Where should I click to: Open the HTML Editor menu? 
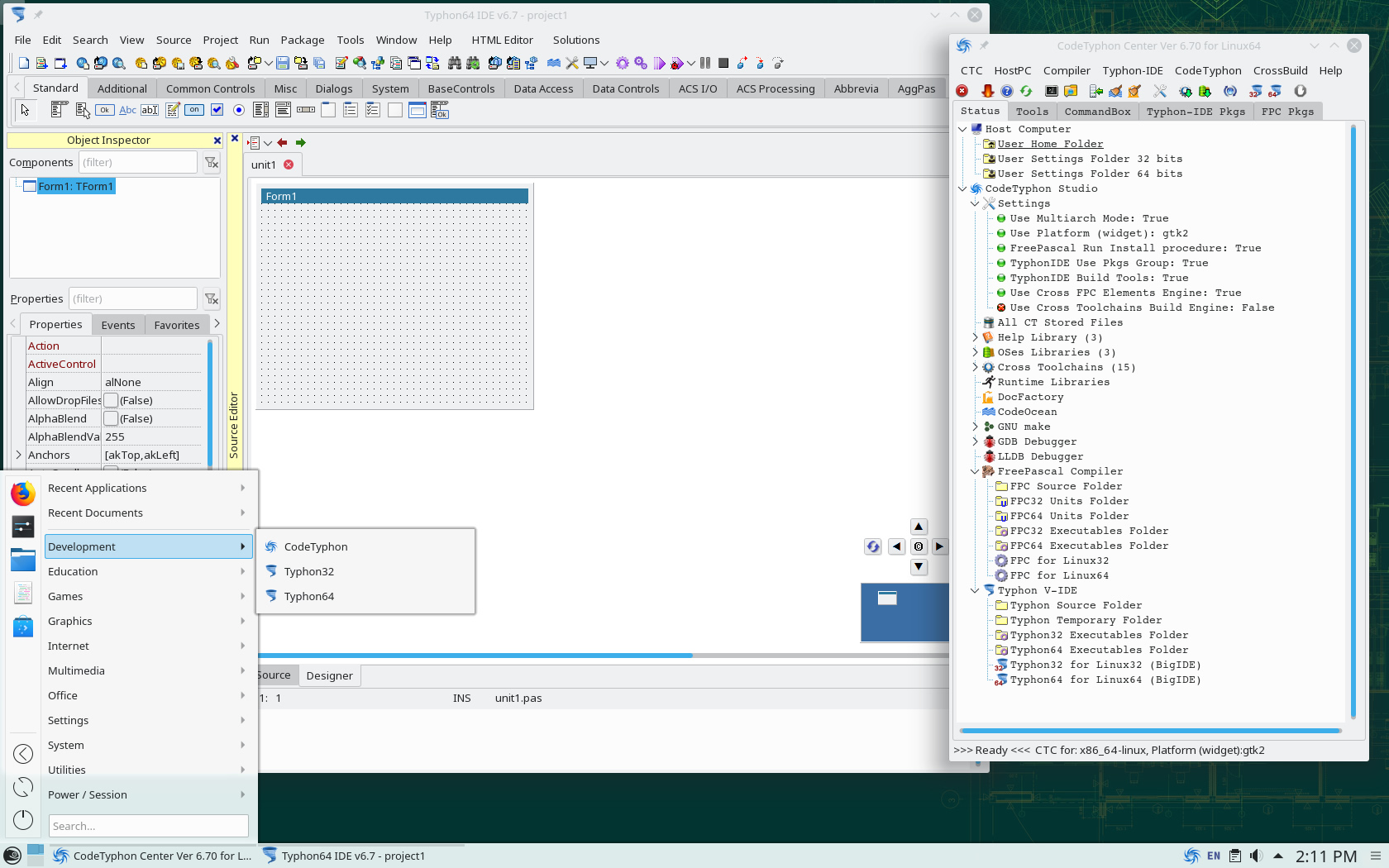[x=502, y=40]
